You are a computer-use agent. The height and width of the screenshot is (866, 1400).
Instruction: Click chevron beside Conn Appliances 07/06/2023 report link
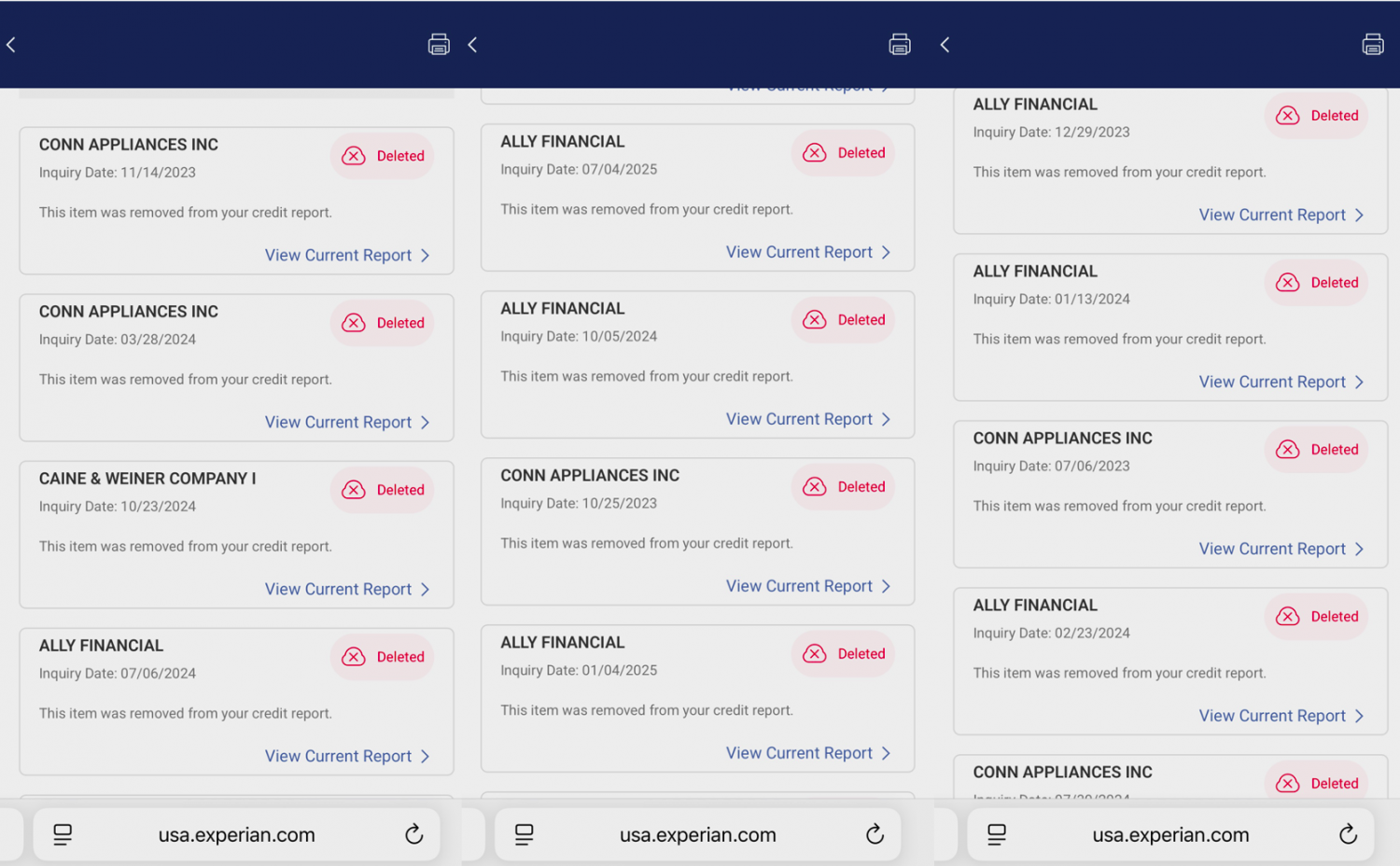pyautogui.click(x=1359, y=549)
